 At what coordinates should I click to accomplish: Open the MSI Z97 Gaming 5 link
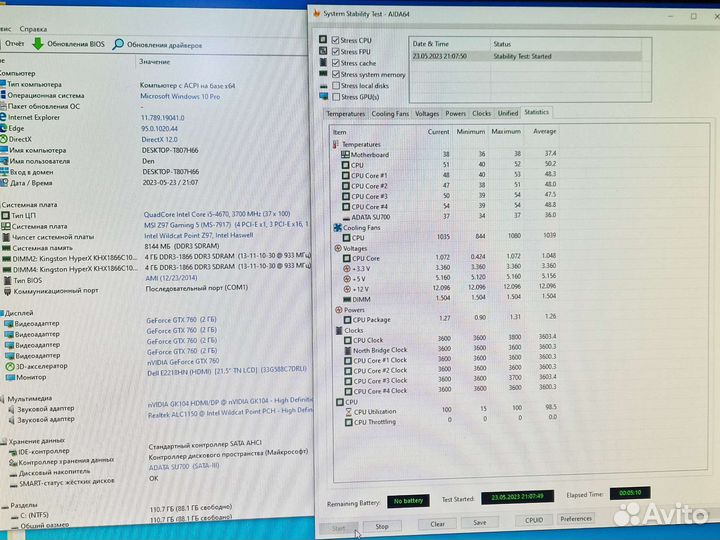226,225
